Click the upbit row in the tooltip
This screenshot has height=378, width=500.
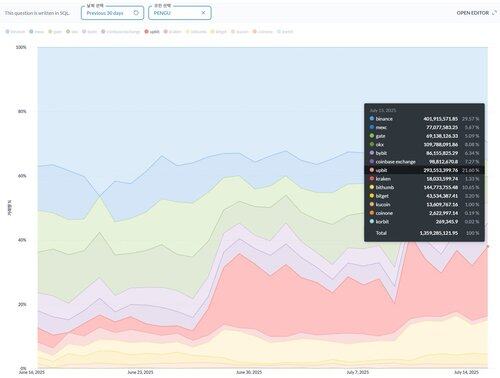(x=424, y=170)
